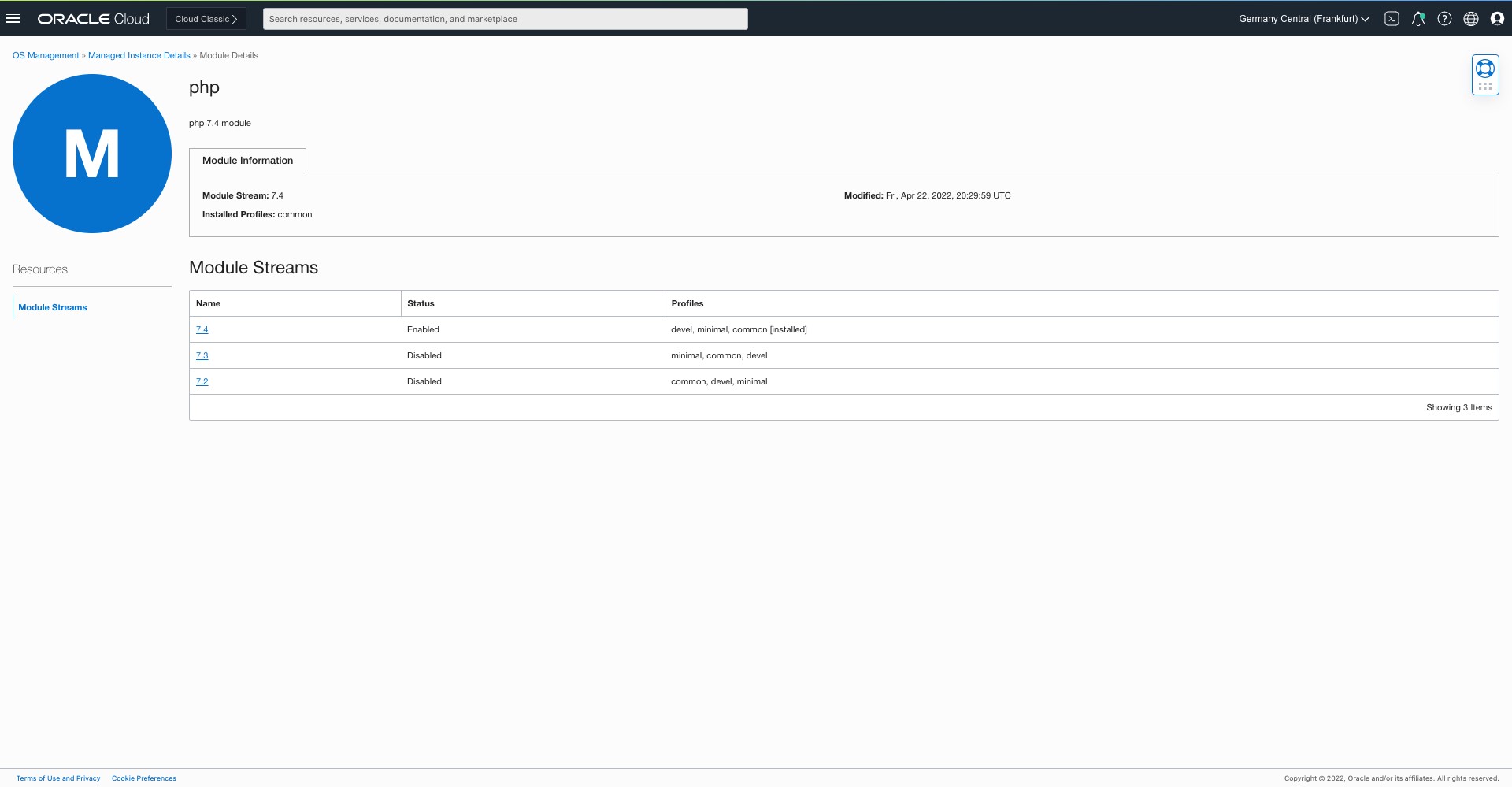Navigate to OS Management breadcrumb
Screen dimensions: 1512x787
tap(45, 55)
